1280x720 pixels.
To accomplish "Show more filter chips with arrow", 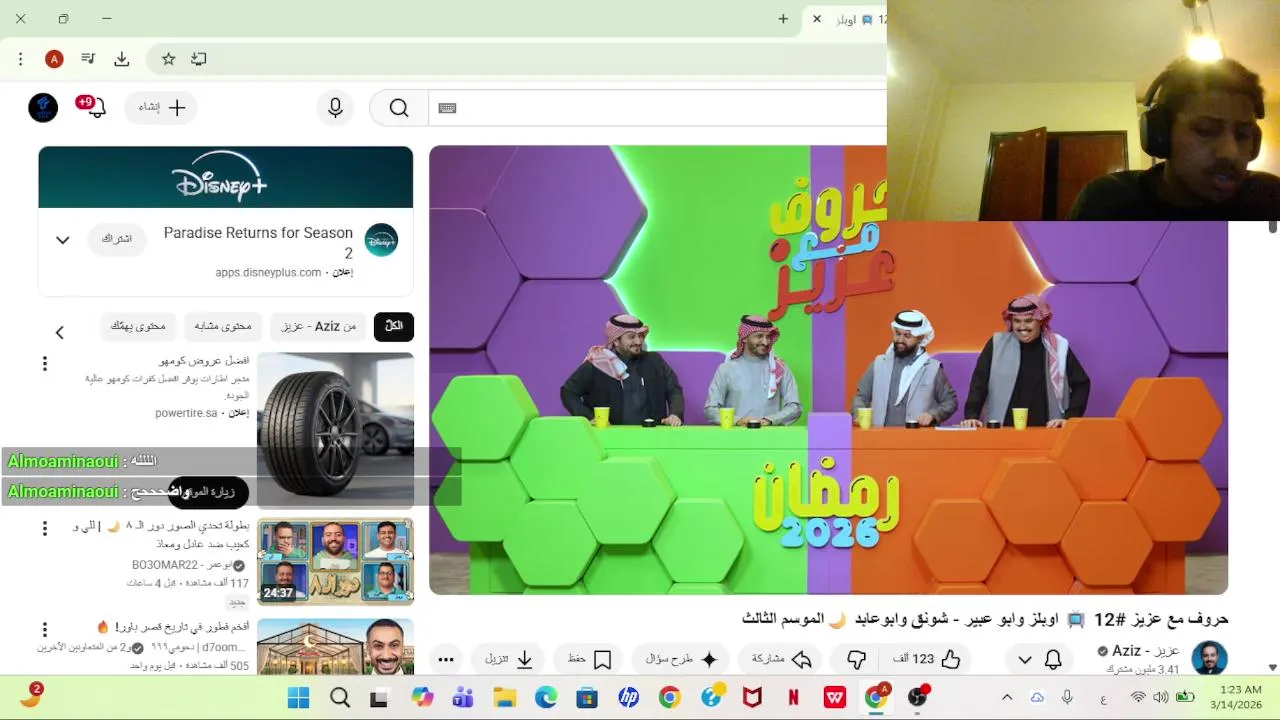I will tap(59, 332).
